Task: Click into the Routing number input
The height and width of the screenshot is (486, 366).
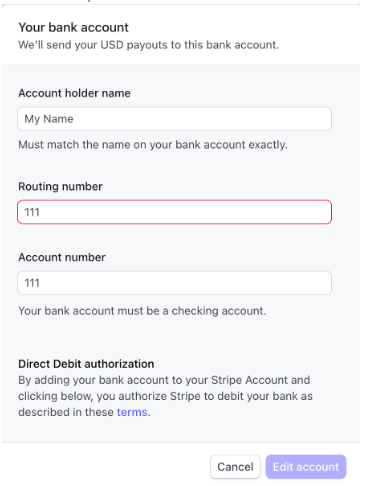Action: (174, 212)
